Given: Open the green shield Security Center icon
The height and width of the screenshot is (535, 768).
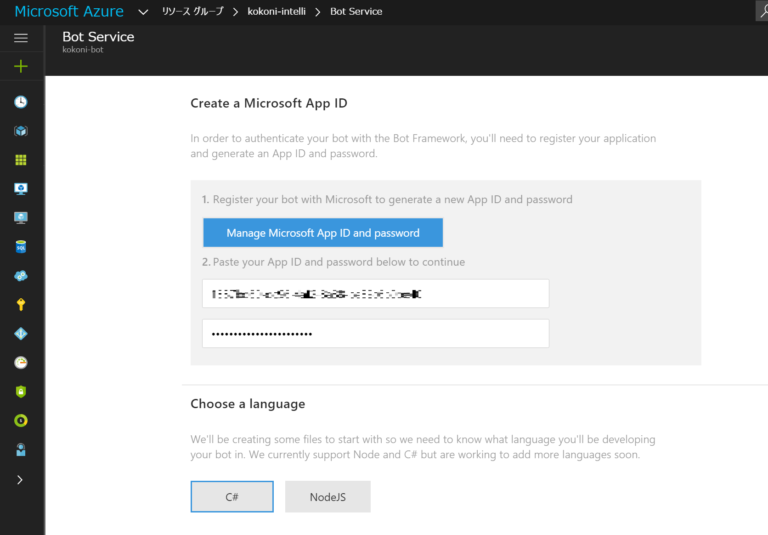Looking at the screenshot, I should coord(21,392).
